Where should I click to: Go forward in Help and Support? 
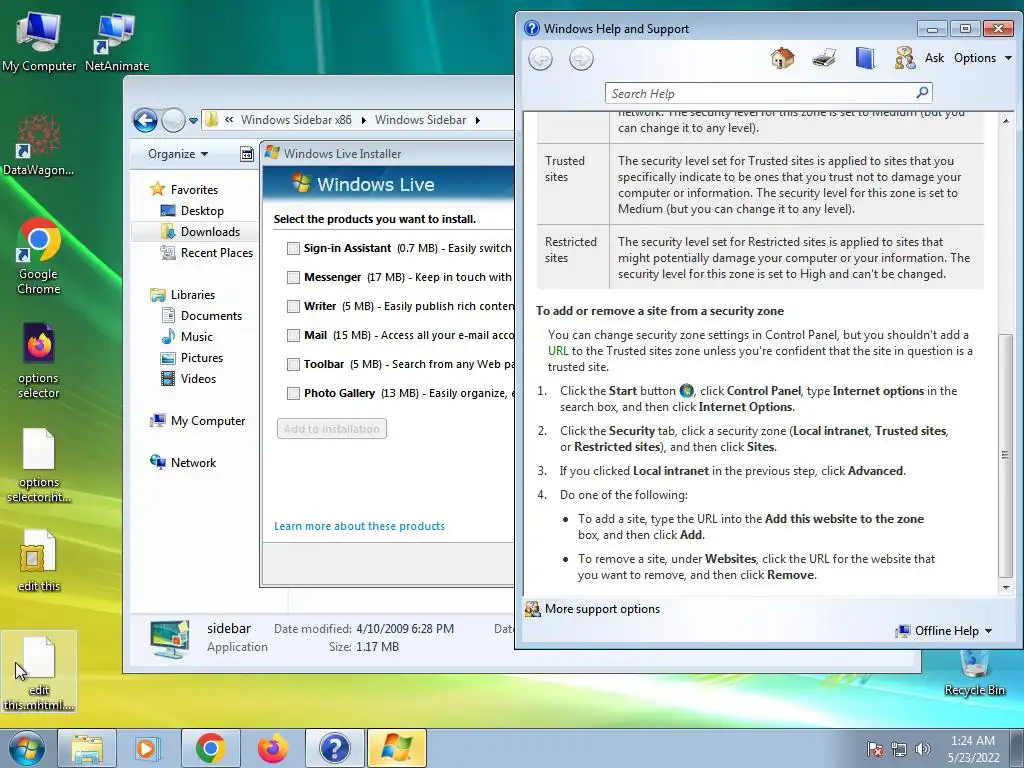click(x=581, y=59)
